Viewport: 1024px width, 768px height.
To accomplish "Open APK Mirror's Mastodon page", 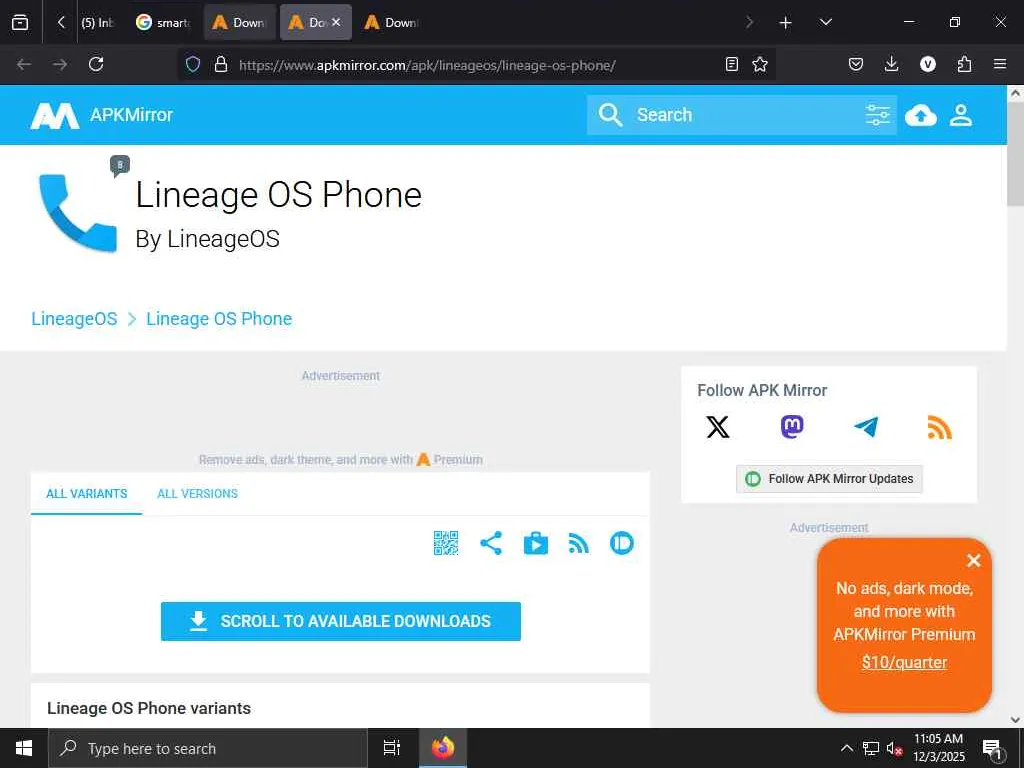I will [x=792, y=427].
